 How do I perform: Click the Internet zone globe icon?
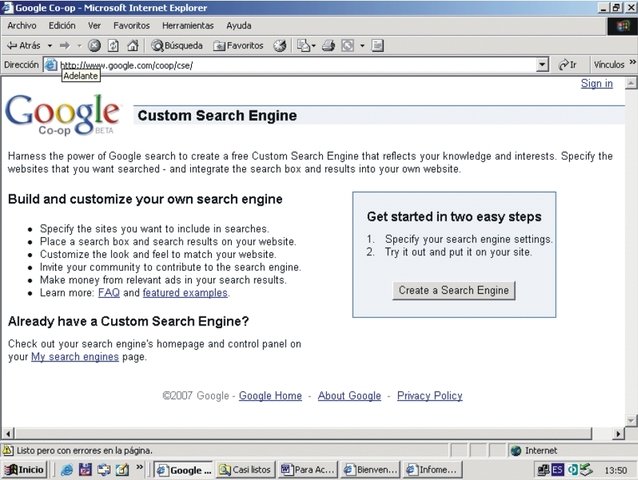point(516,451)
